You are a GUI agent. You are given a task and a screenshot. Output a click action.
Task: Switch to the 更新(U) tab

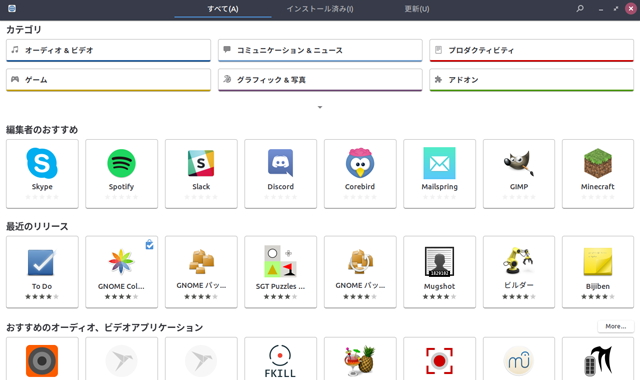pyautogui.click(x=417, y=9)
